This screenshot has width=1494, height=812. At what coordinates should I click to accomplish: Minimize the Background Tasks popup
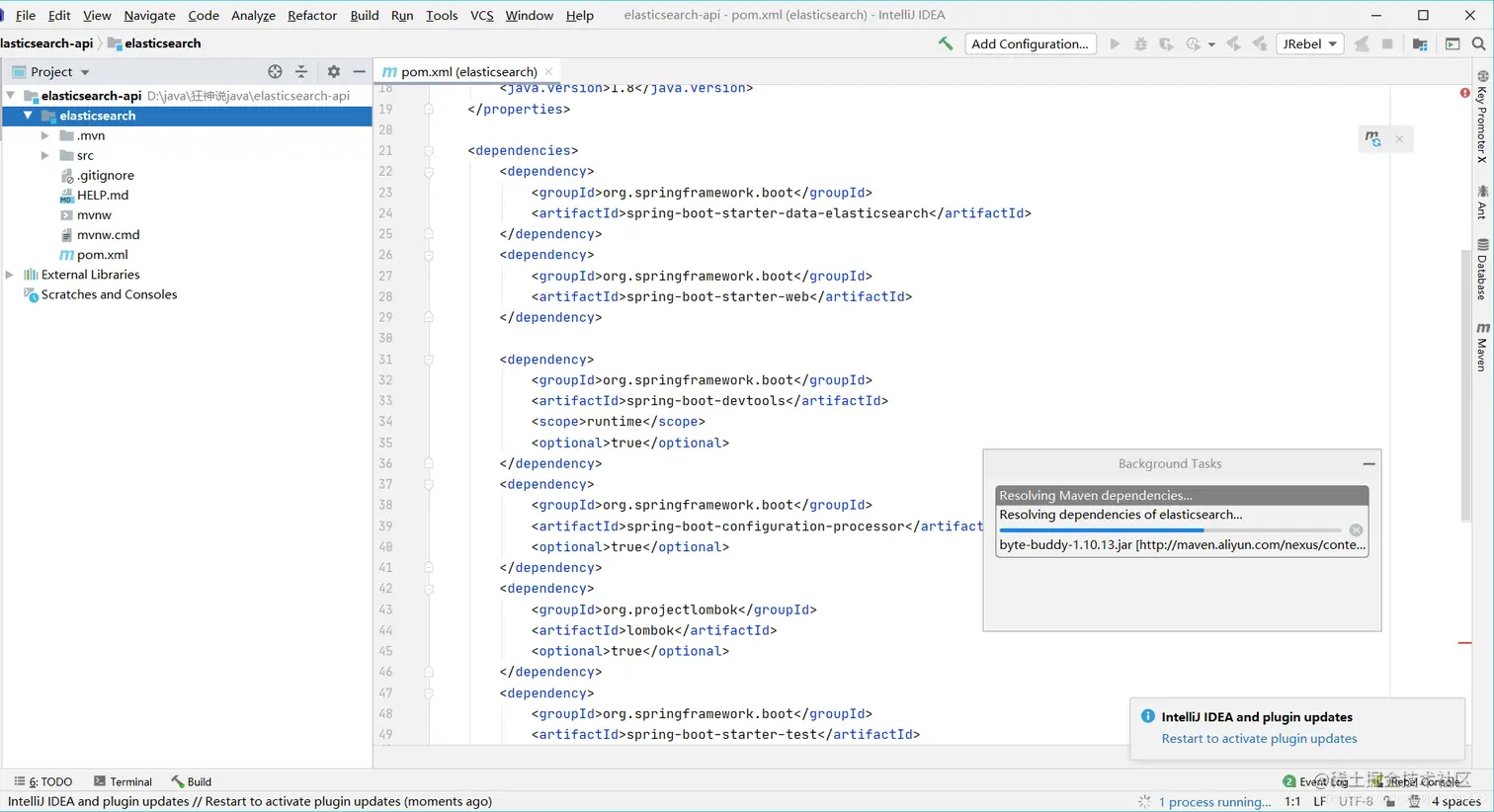[1369, 463]
